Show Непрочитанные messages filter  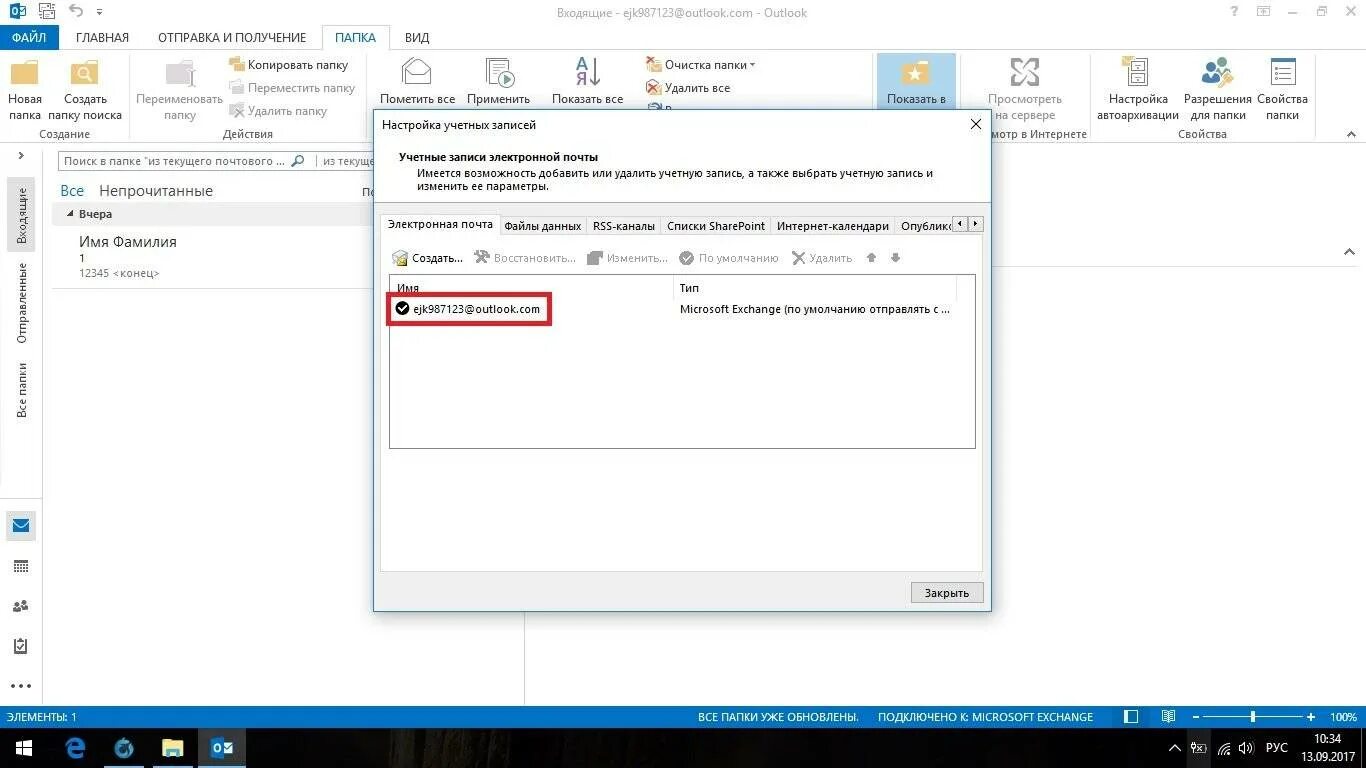coord(156,190)
